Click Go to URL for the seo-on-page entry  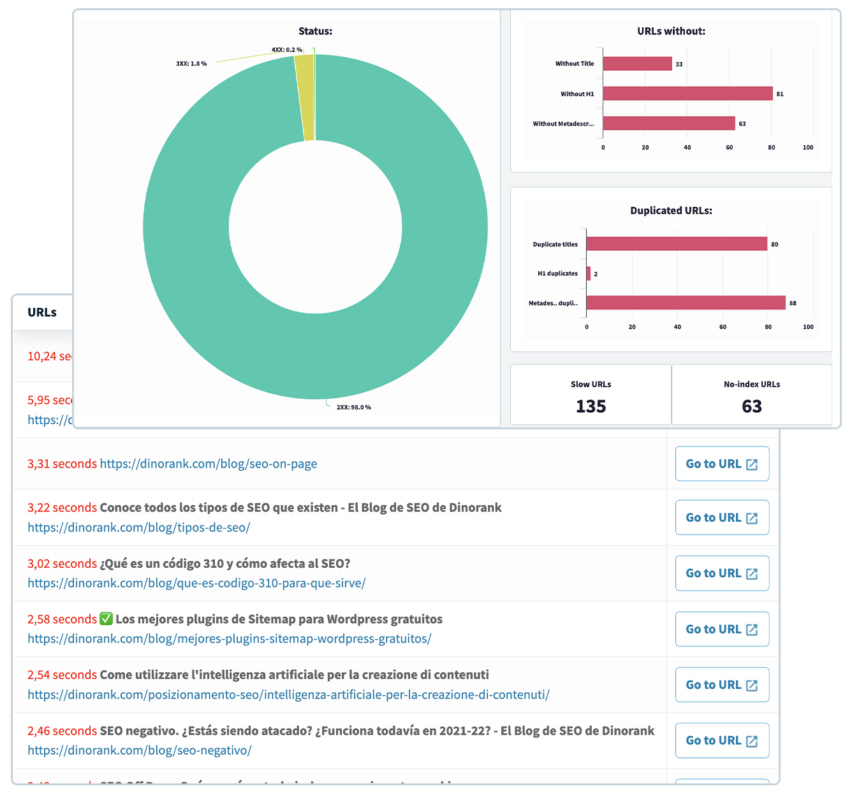tap(722, 463)
